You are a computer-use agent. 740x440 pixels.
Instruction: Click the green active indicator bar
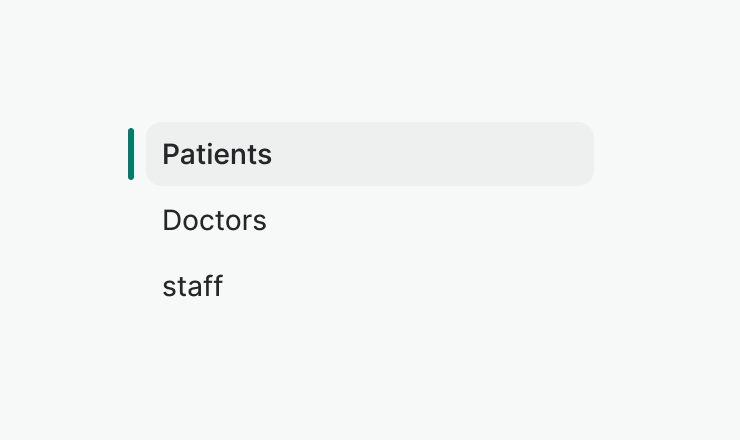(x=131, y=154)
